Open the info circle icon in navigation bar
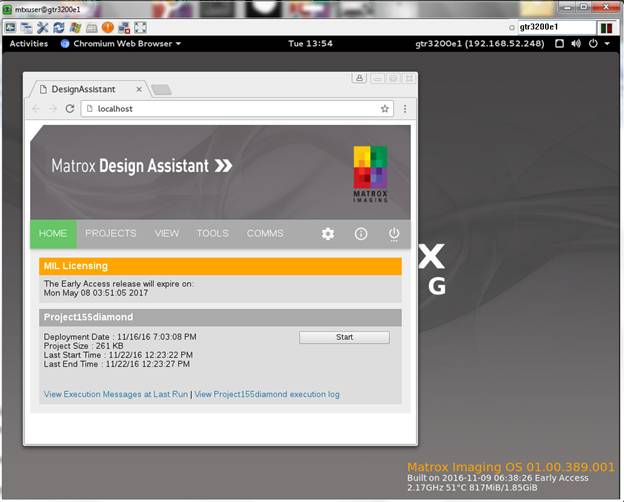Image resolution: width=624 pixels, height=502 pixels. pyautogui.click(x=361, y=234)
